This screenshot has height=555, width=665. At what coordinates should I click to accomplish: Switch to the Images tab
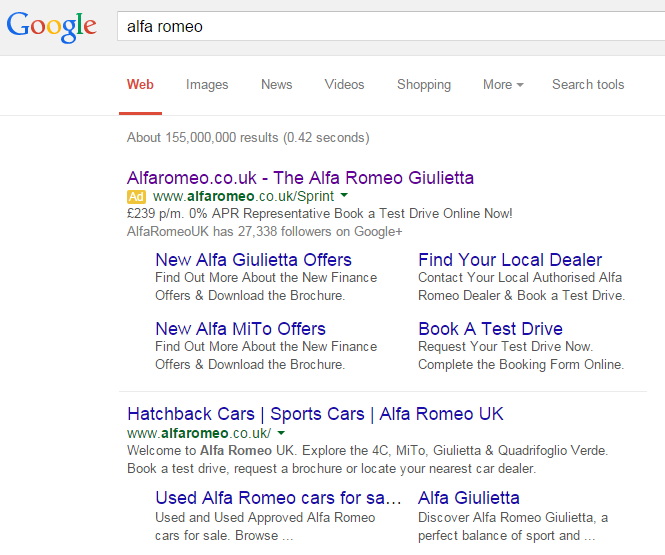(x=207, y=85)
